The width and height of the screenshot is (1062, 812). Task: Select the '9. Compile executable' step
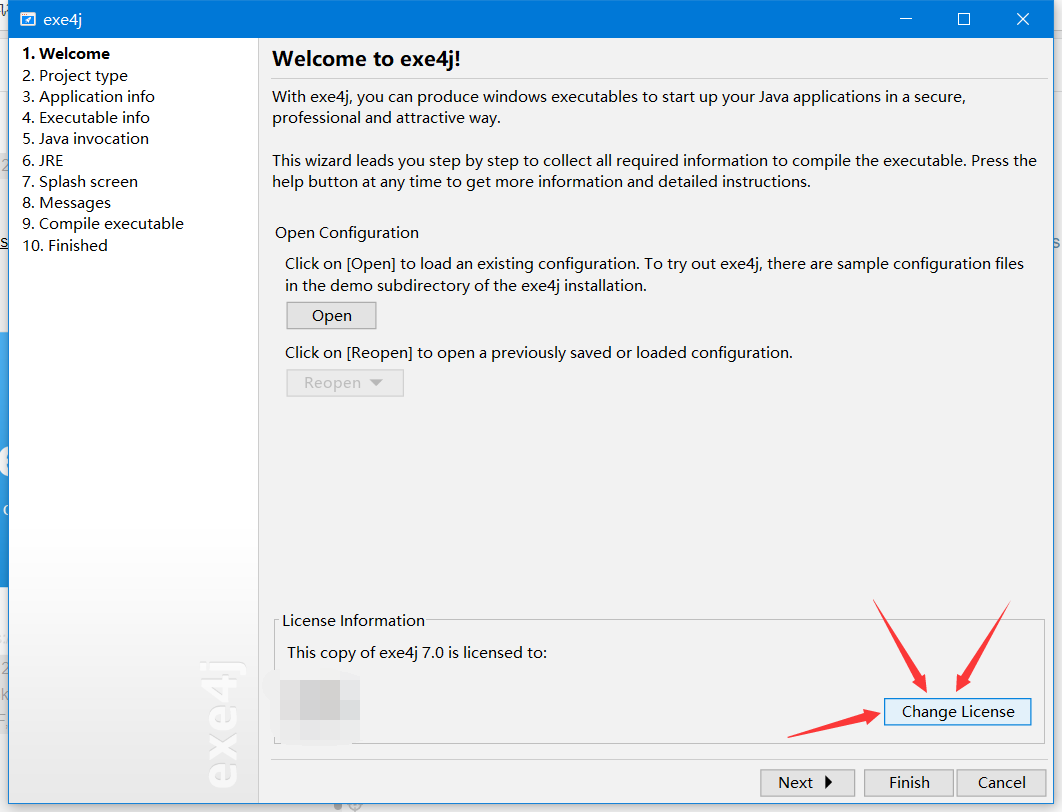coord(103,223)
